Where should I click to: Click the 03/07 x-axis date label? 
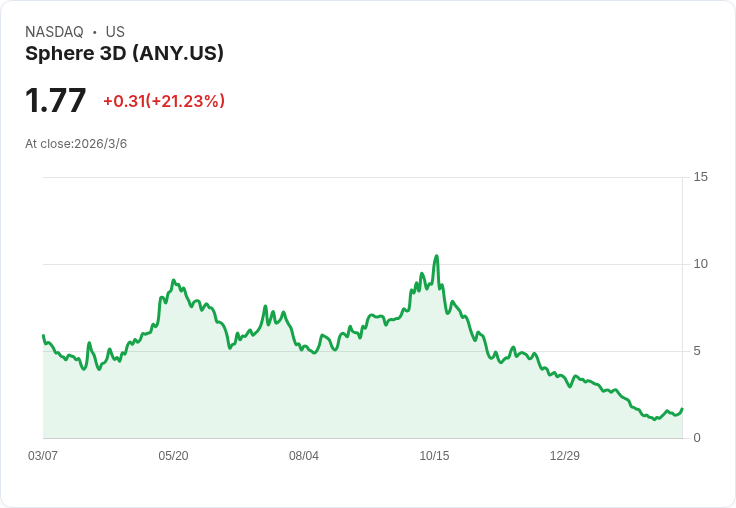coord(43,456)
